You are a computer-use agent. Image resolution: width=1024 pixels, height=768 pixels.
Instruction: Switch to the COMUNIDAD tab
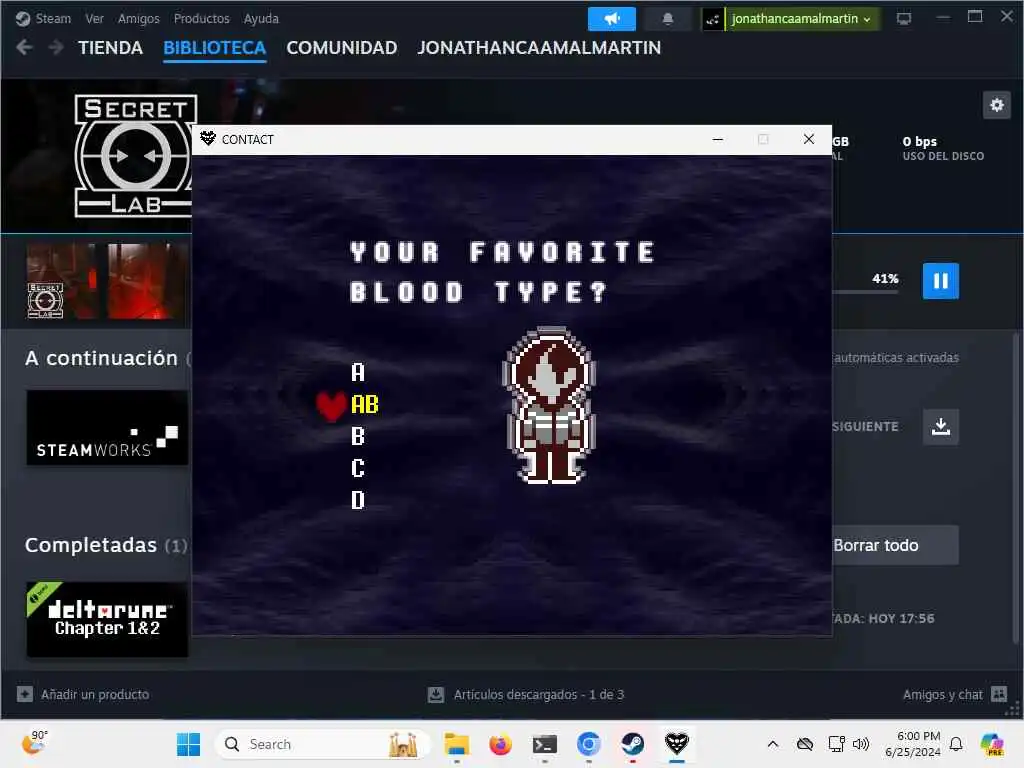[x=342, y=48]
